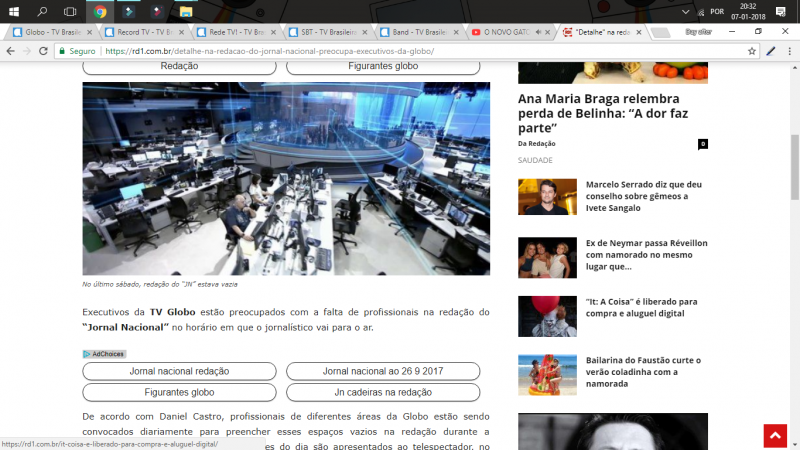Close the YouTube tab
Image resolution: width=800 pixels, height=450 pixels.
547,32
